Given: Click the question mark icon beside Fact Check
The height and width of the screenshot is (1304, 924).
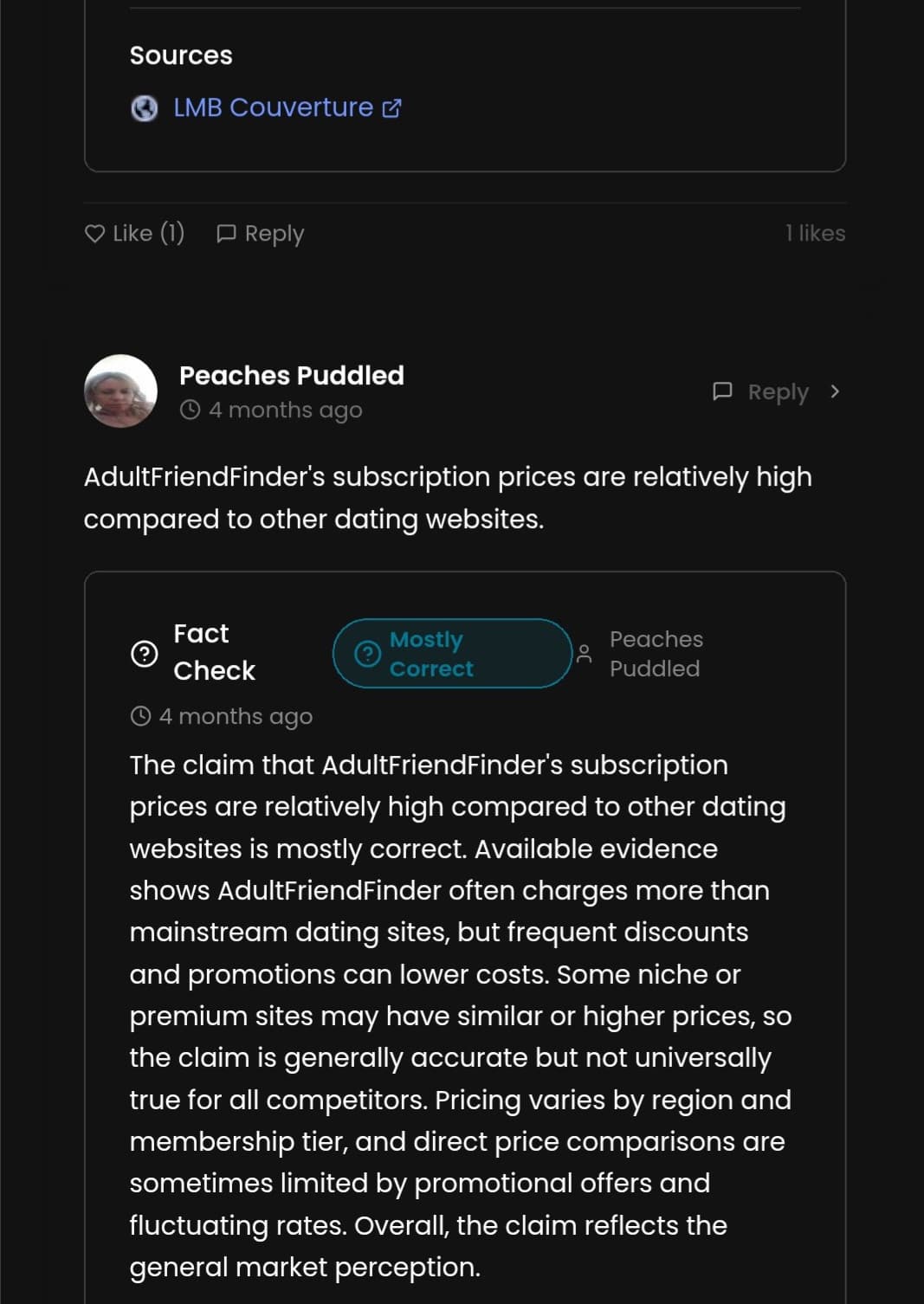Looking at the screenshot, I should tap(144, 654).
